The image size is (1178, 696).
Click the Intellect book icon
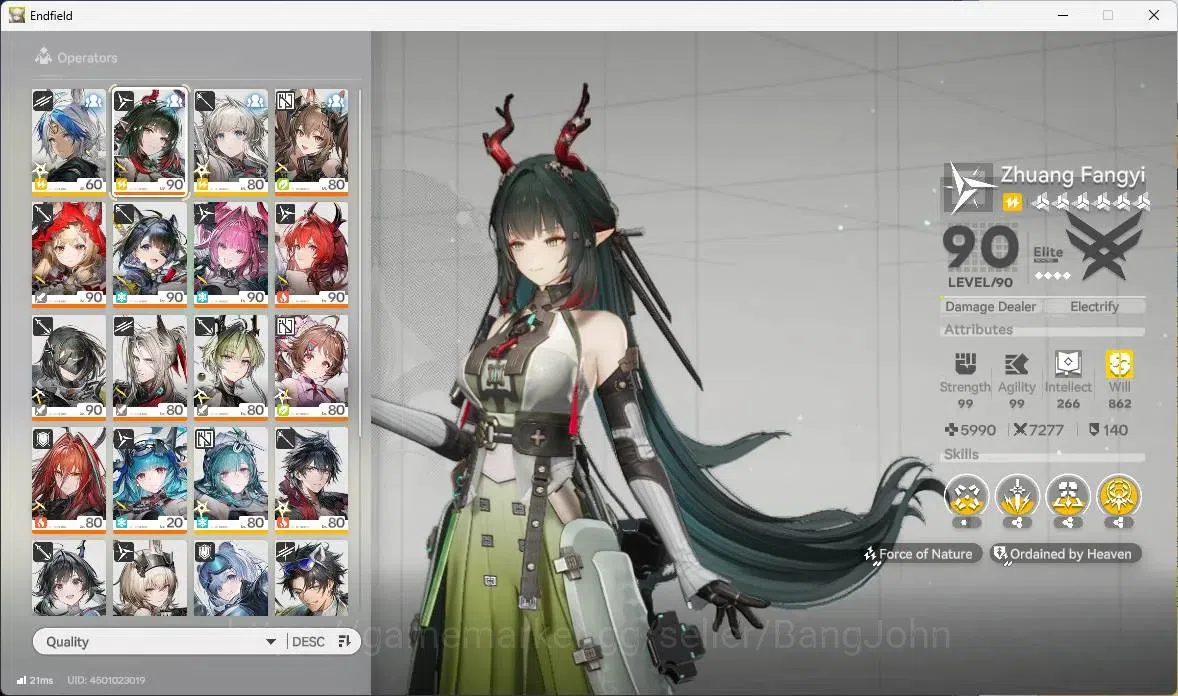(1068, 363)
